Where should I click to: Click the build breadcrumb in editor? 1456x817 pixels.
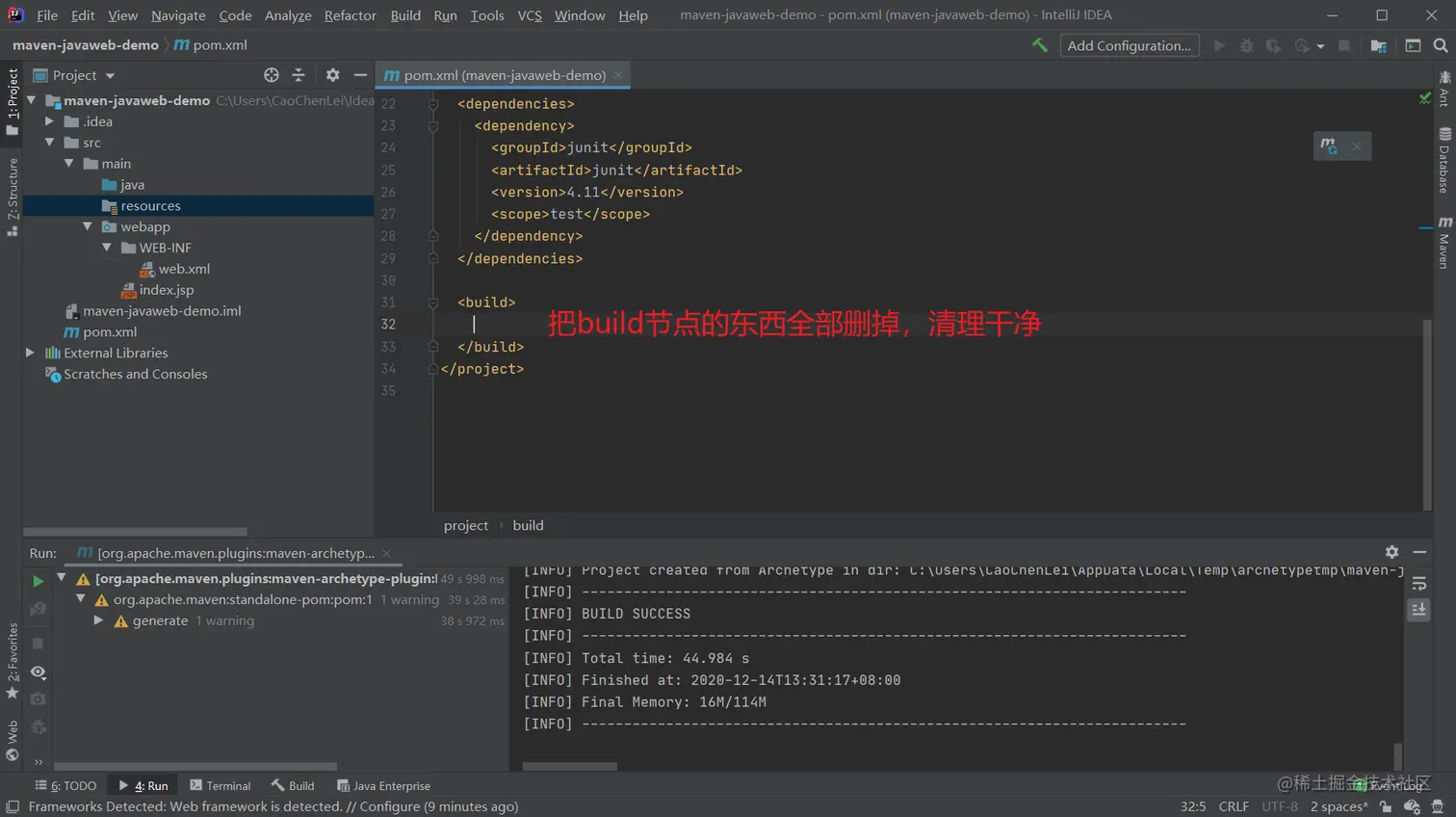point(528,525)
